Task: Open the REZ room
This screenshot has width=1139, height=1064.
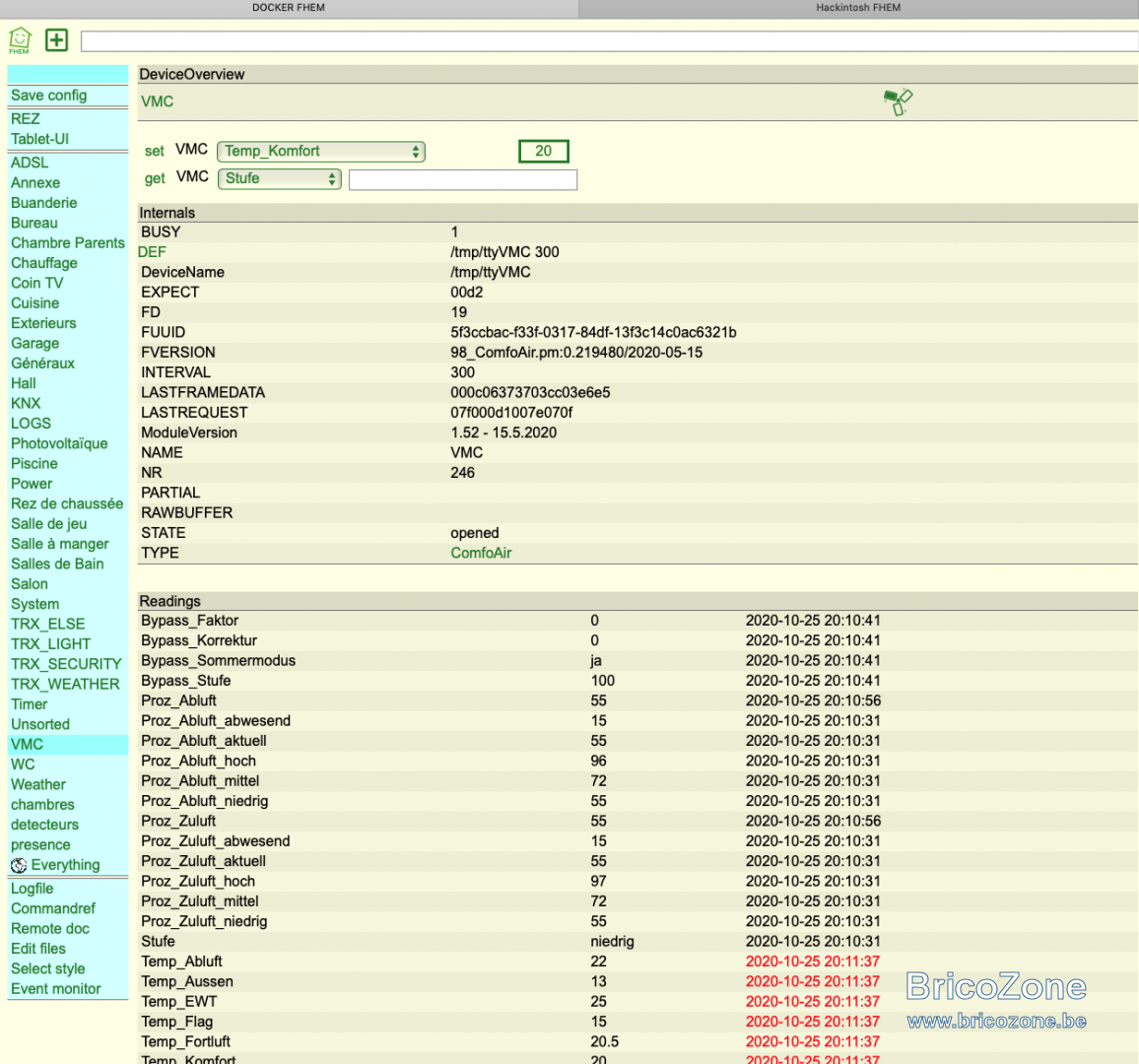Action: pos(26,119)
